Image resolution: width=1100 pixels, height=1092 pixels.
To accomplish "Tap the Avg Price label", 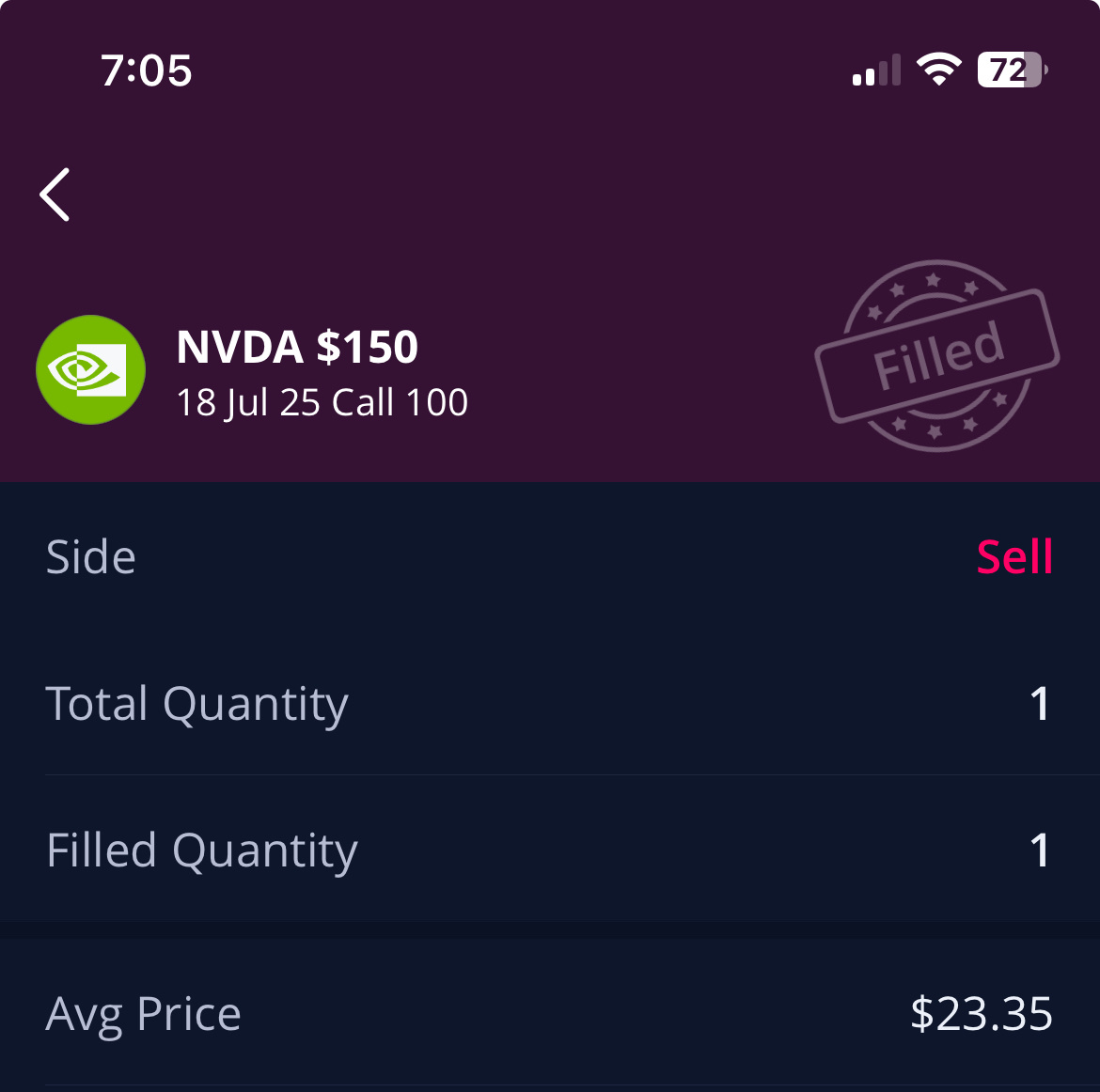I will pyautogui.click(x=144, y=1014).
